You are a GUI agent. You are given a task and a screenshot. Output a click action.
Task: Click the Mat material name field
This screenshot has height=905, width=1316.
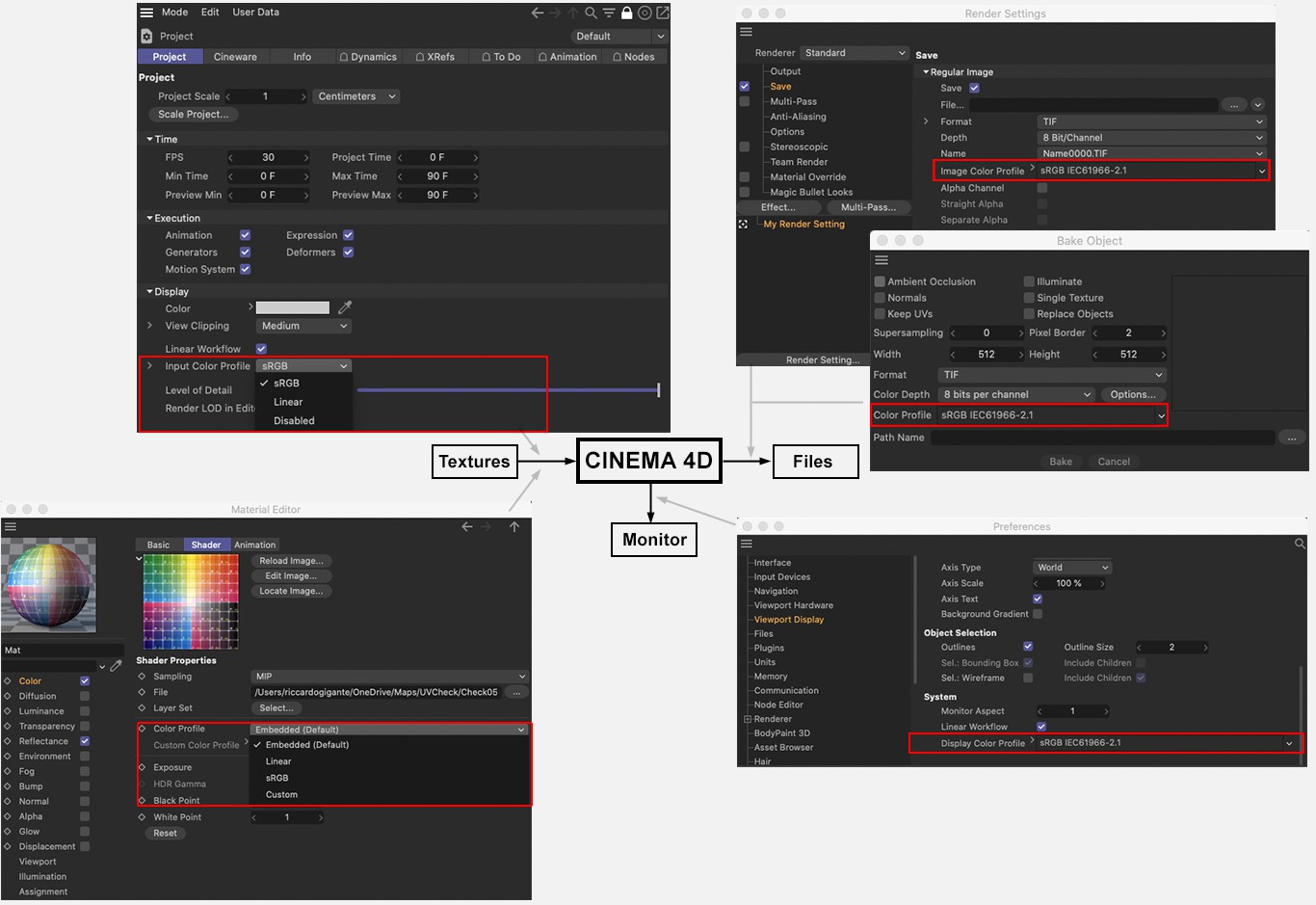tap(63, 651)
